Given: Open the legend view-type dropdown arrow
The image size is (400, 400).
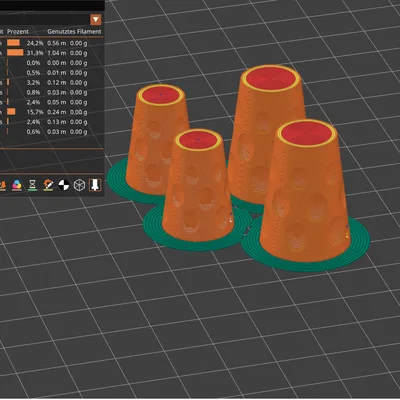Looking at the screenshot, I should coord(96,20).
